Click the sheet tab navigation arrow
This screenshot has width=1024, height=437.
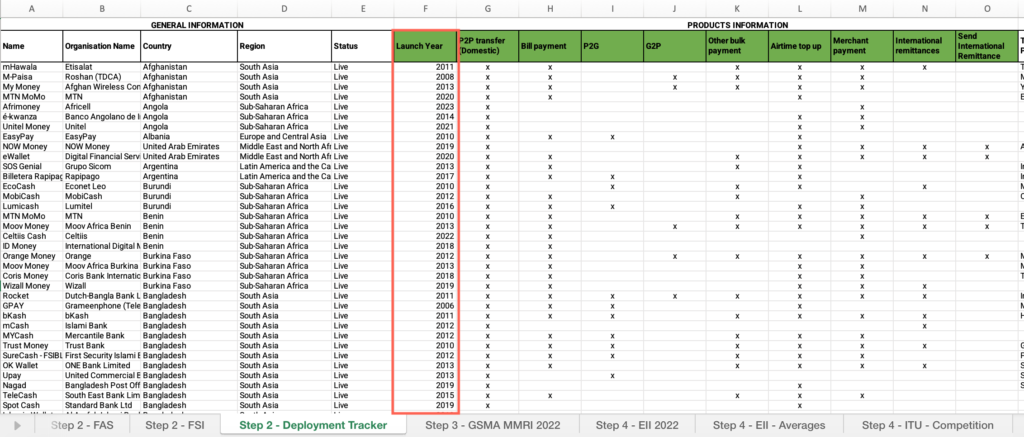point(18,425)
